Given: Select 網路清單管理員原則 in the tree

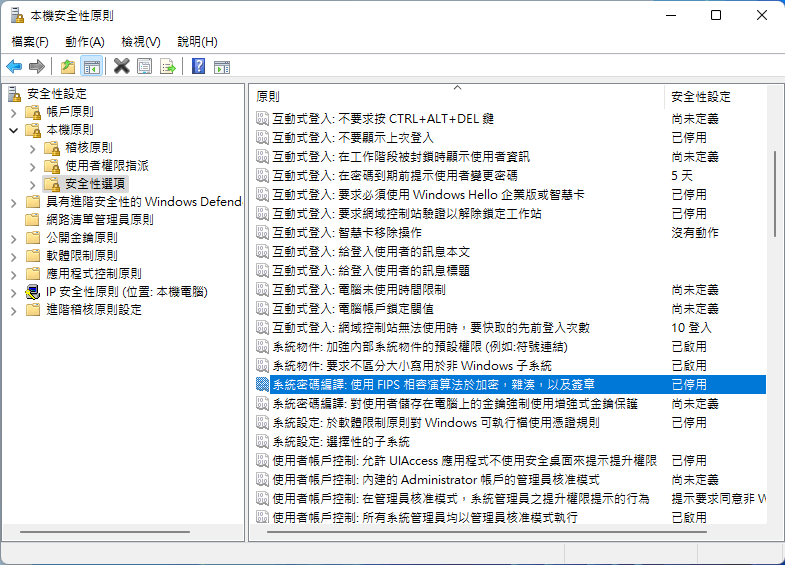Looking at the screenshot, I should tap(100, 220).
